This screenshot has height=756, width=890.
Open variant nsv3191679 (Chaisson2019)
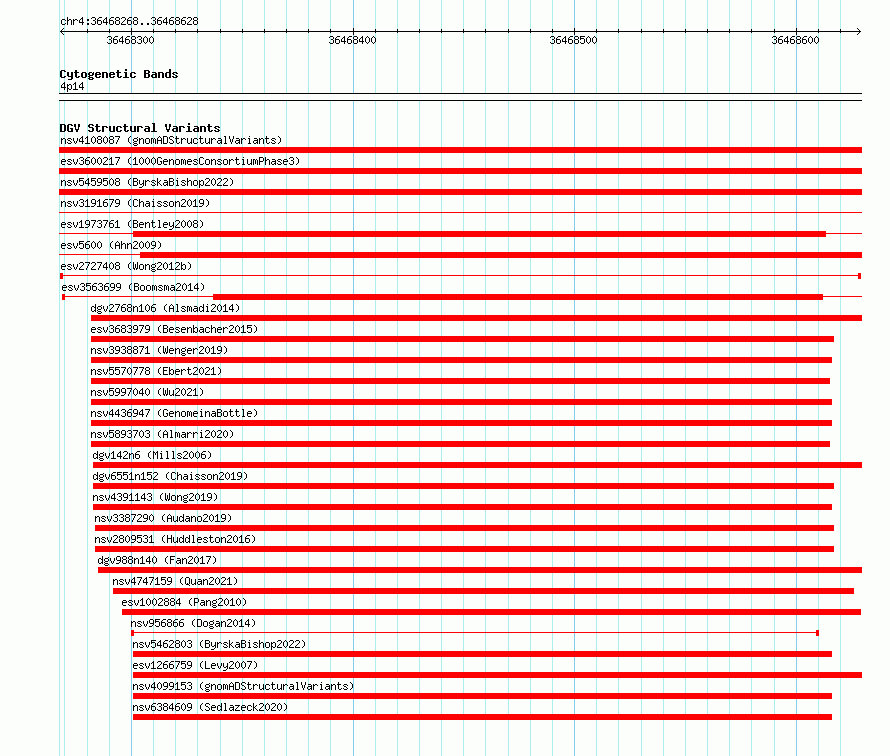point(135,203)
